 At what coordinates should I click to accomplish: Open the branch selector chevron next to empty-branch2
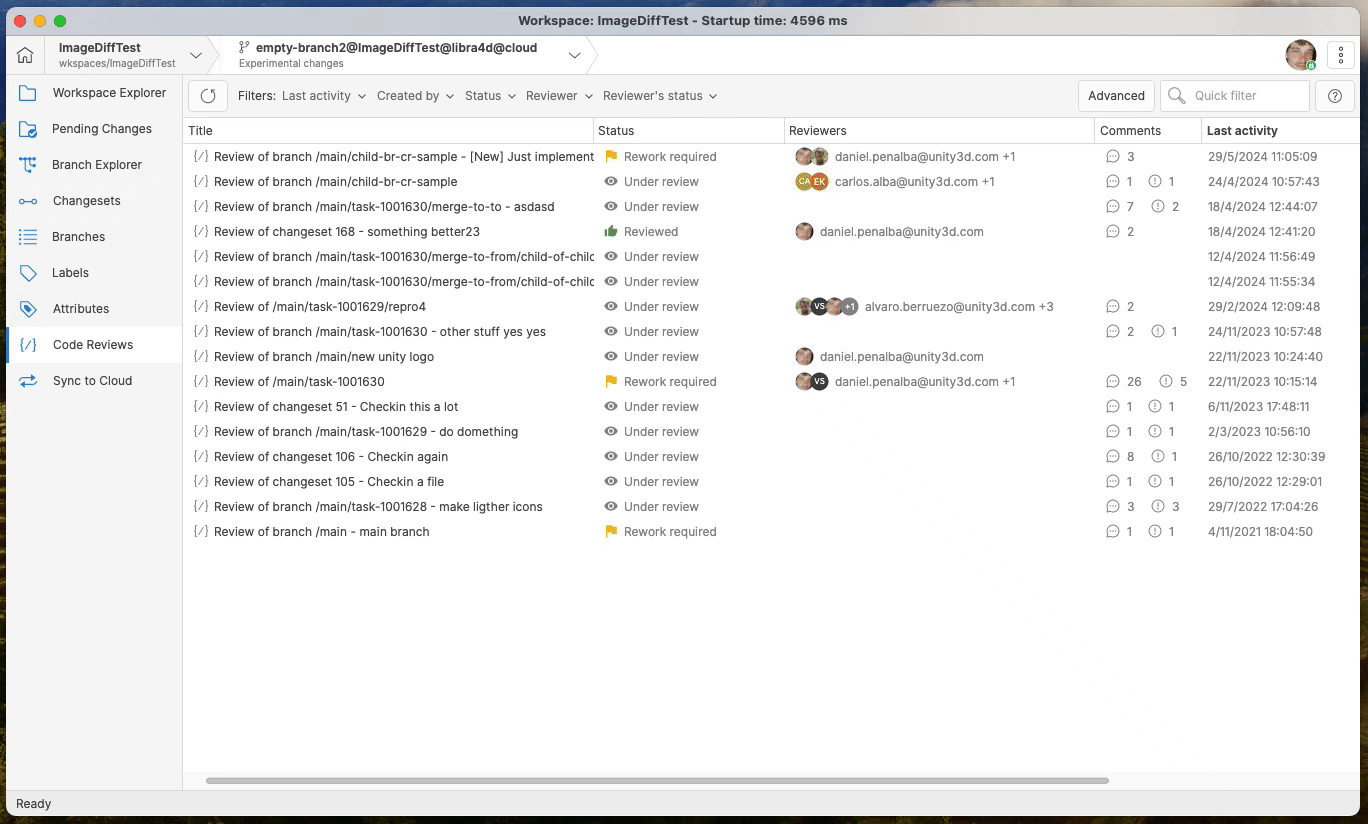pos(575,55)
